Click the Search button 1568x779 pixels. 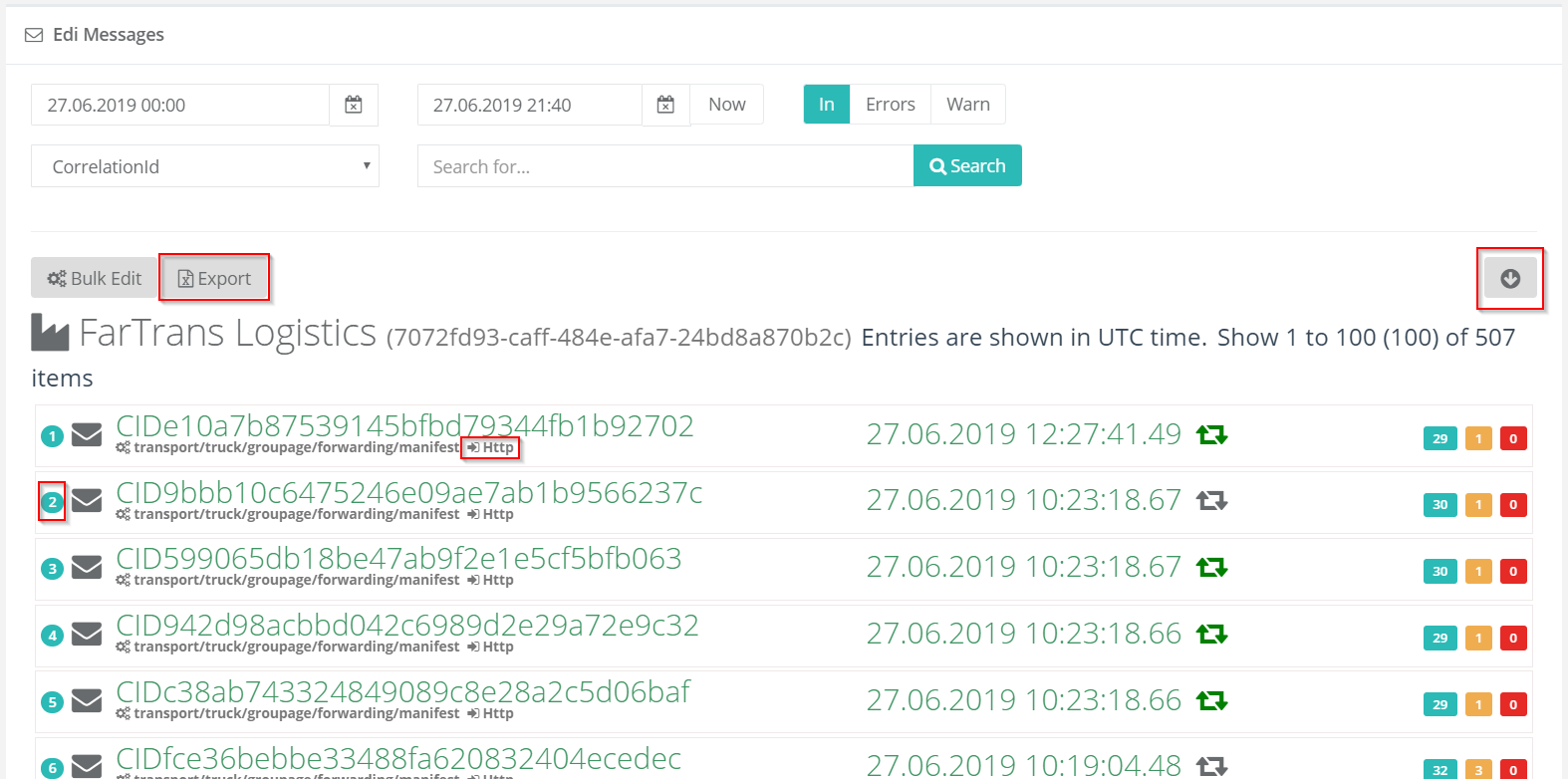pos(967,166)
